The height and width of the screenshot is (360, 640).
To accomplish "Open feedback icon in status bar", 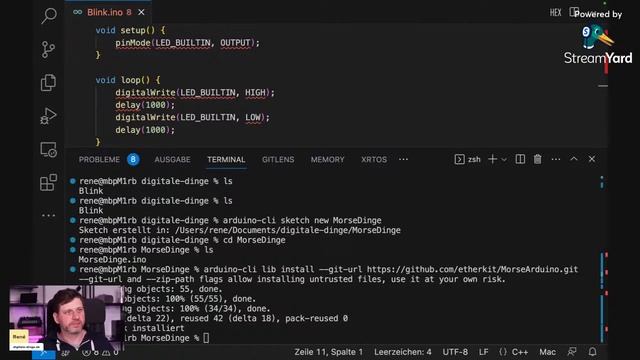I will coord(572,351).
